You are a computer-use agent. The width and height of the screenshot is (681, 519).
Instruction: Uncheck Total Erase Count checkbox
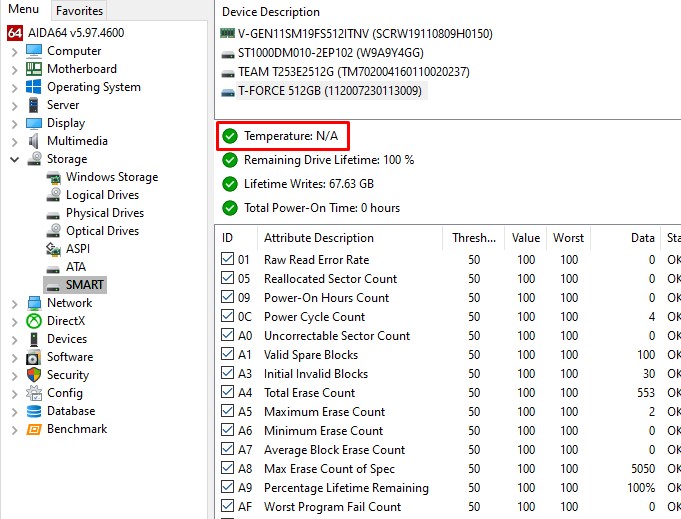(228, 392)
